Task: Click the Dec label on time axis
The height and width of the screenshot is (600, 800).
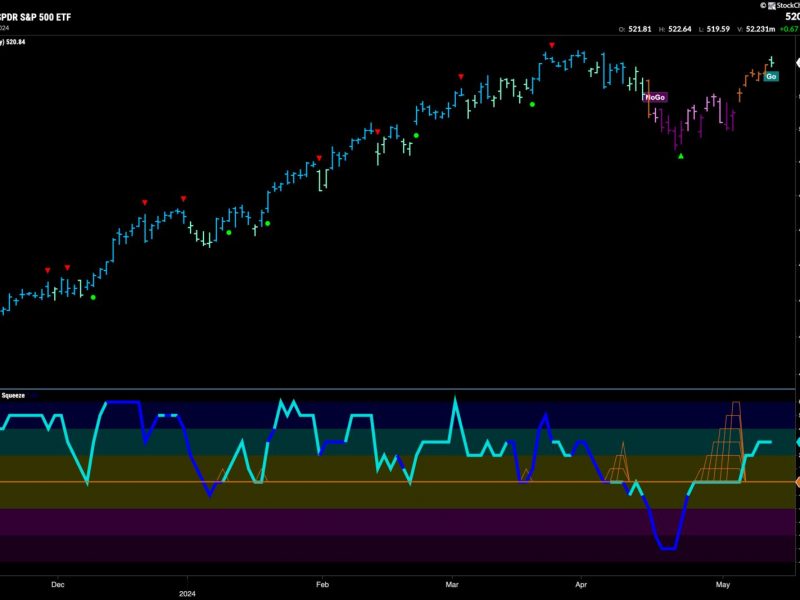Action: [x=58, y=585]
